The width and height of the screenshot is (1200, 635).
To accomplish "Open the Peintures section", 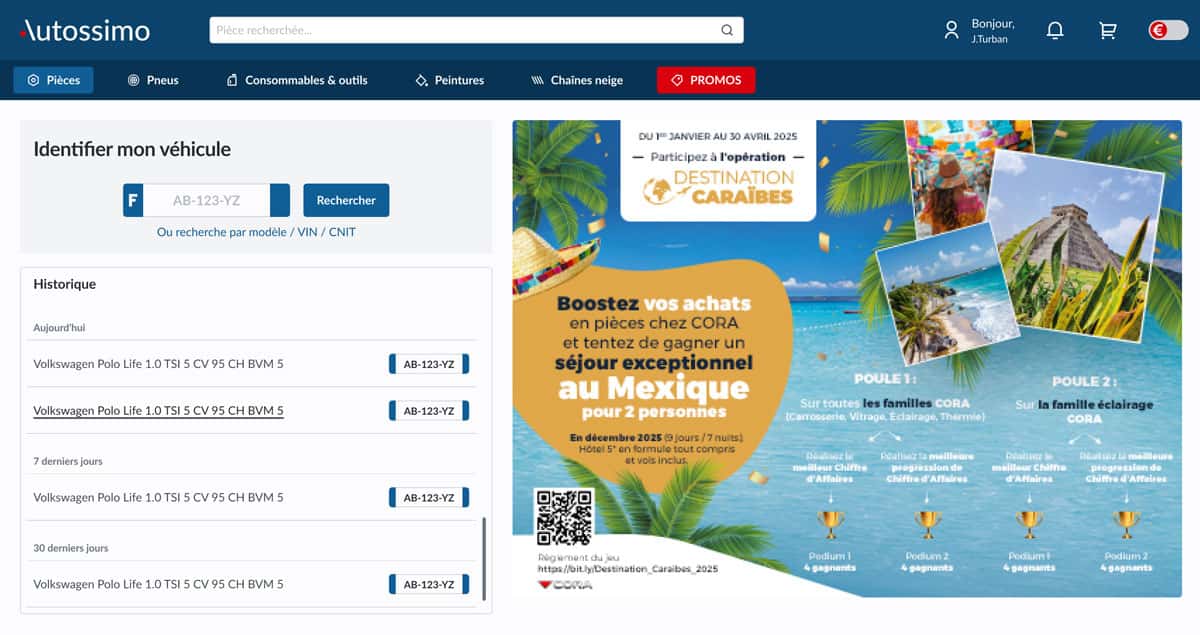I will [x=449, y=80].
